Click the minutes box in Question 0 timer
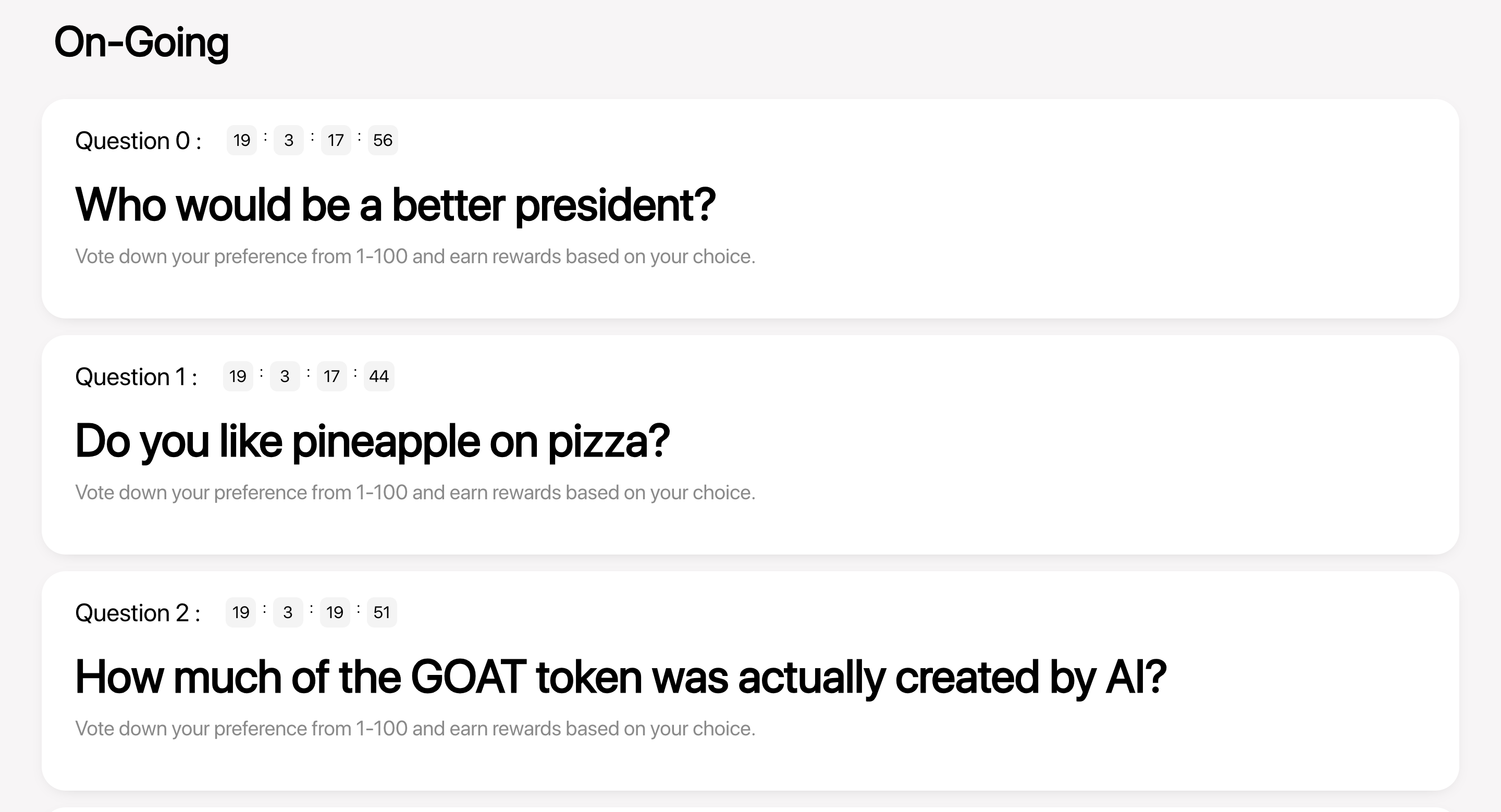Image resolution: width=1501 pixels, height=812 pixels. coord(336,140)
